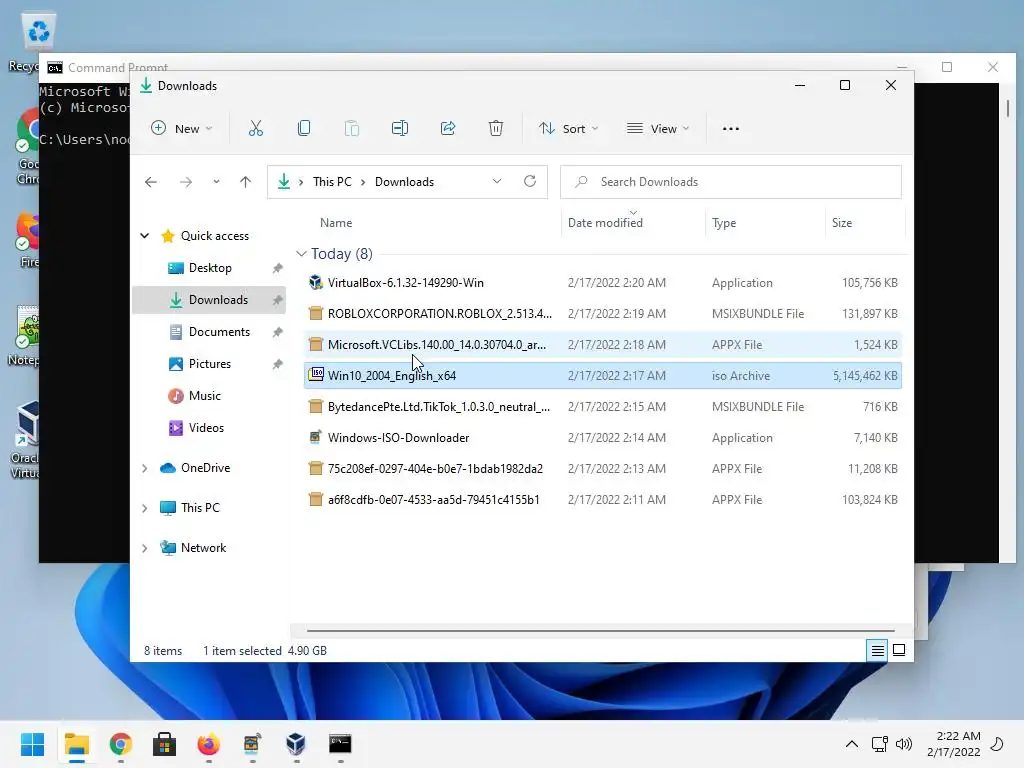Switch to Command Prompt from the taskbar
The height and width of the screenshot is (768, 1024).
[340, 744]
